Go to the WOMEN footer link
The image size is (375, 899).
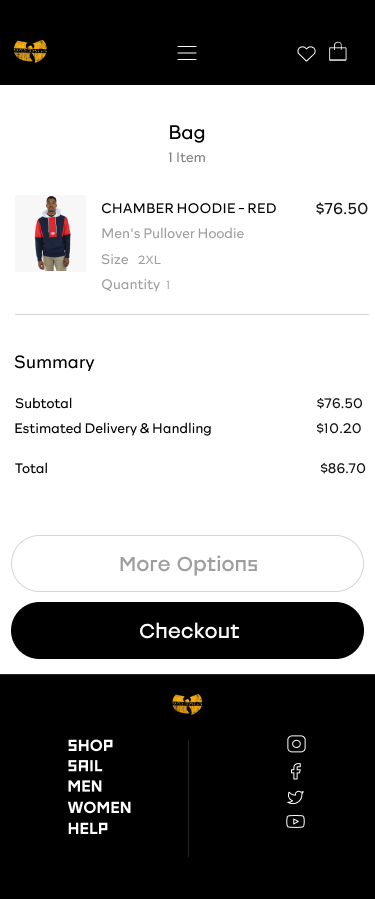[99, 807]
